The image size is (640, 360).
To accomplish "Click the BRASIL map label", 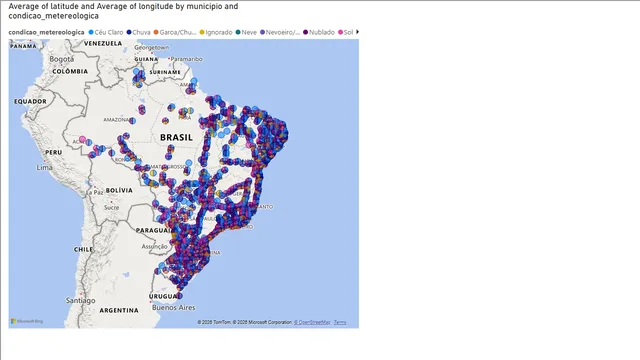I will [x=176, y=138].
